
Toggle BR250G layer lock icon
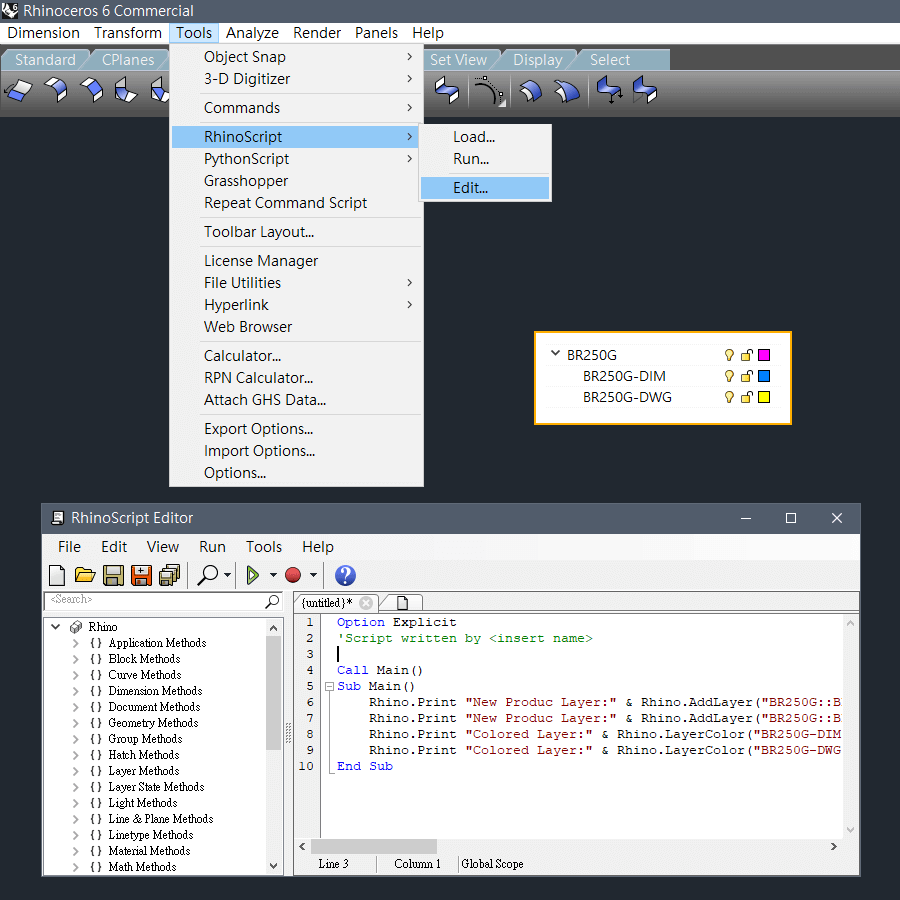point(746,355)
